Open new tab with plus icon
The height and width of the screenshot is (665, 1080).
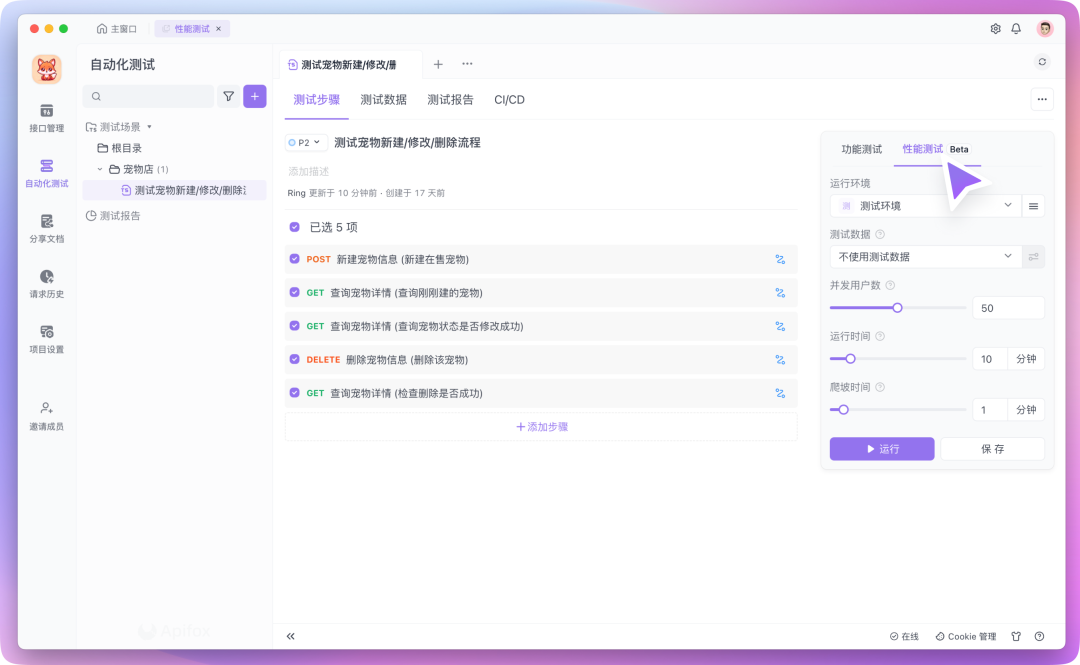(438, 64)
